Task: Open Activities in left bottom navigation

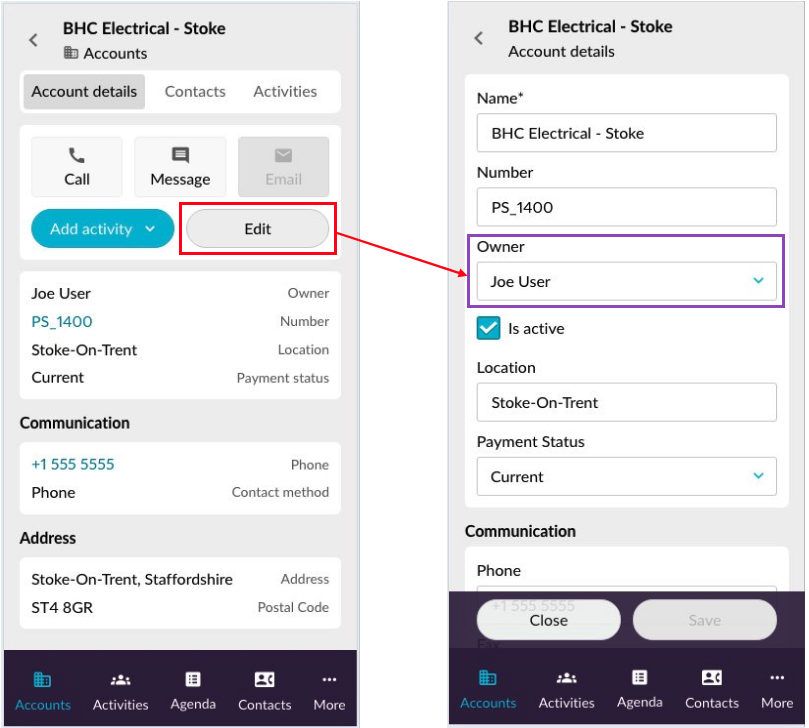Action: pos(120,690)
